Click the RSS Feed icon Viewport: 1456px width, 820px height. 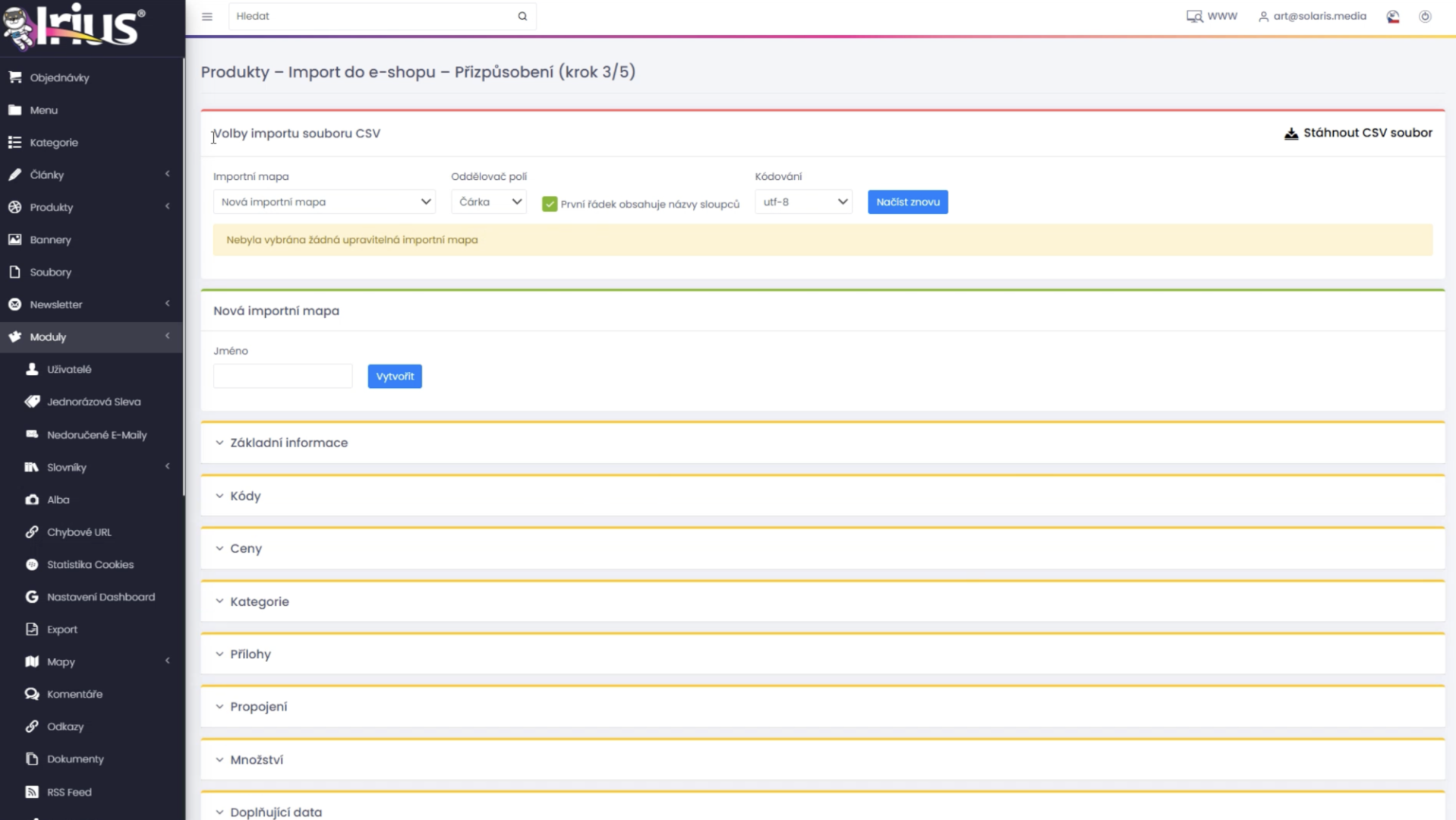point(32,792)
